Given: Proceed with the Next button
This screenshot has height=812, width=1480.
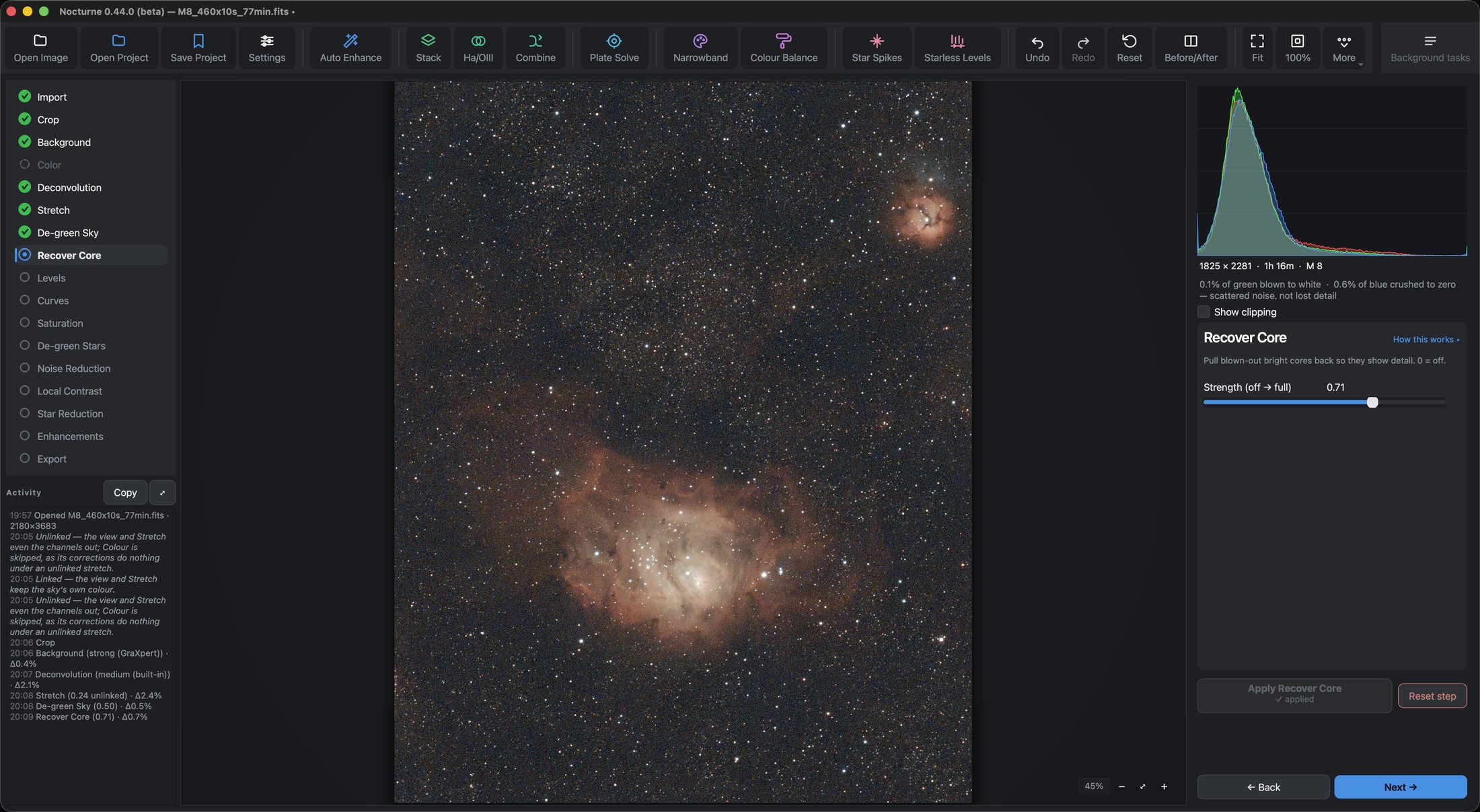Looking at the screenshot, I should coord(1400,787).
